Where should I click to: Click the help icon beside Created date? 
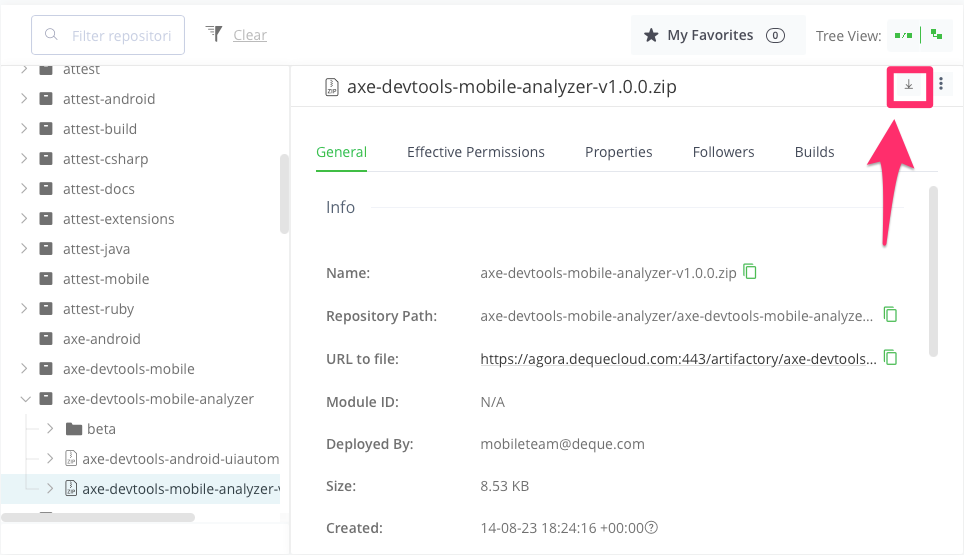(653, 528)
